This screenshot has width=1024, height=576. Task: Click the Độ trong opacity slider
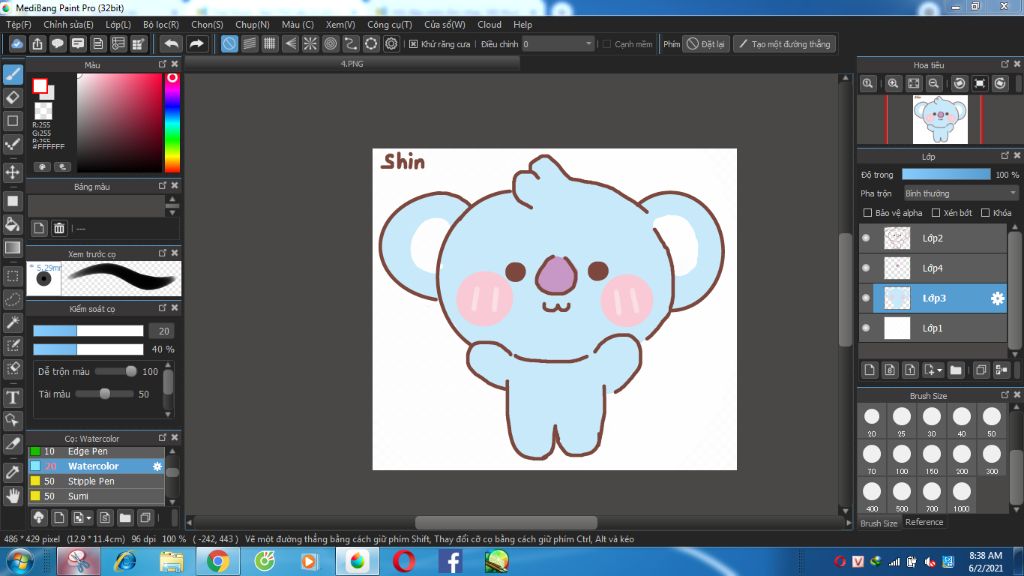point(946,174)
